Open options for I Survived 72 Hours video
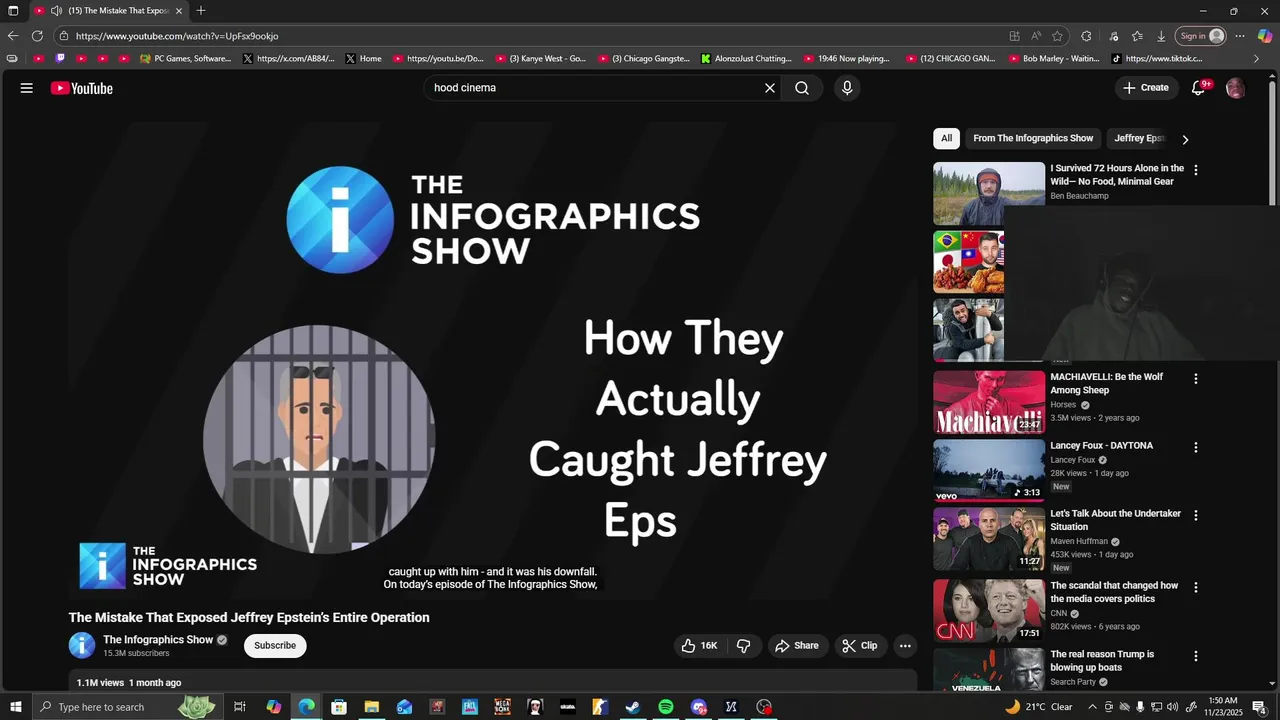Screen dimensions: 1280x720 click(x=1195, y=170)
